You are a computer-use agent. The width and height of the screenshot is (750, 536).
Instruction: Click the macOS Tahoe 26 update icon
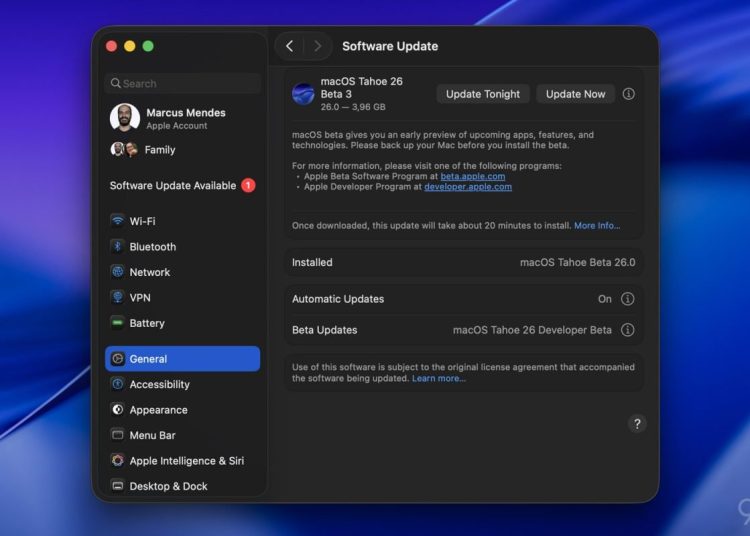point(303,94)
